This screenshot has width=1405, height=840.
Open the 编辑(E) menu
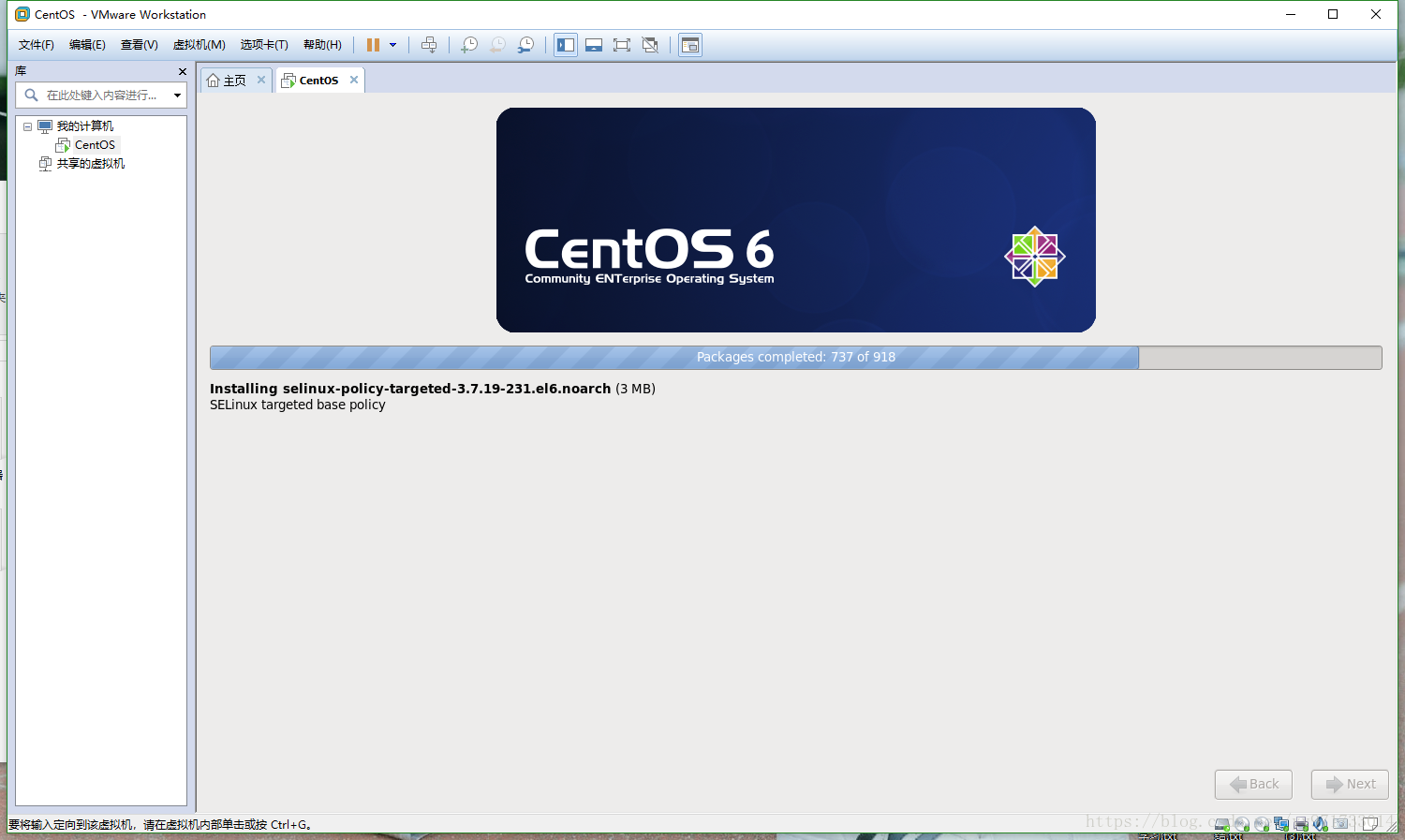[87, 45]
